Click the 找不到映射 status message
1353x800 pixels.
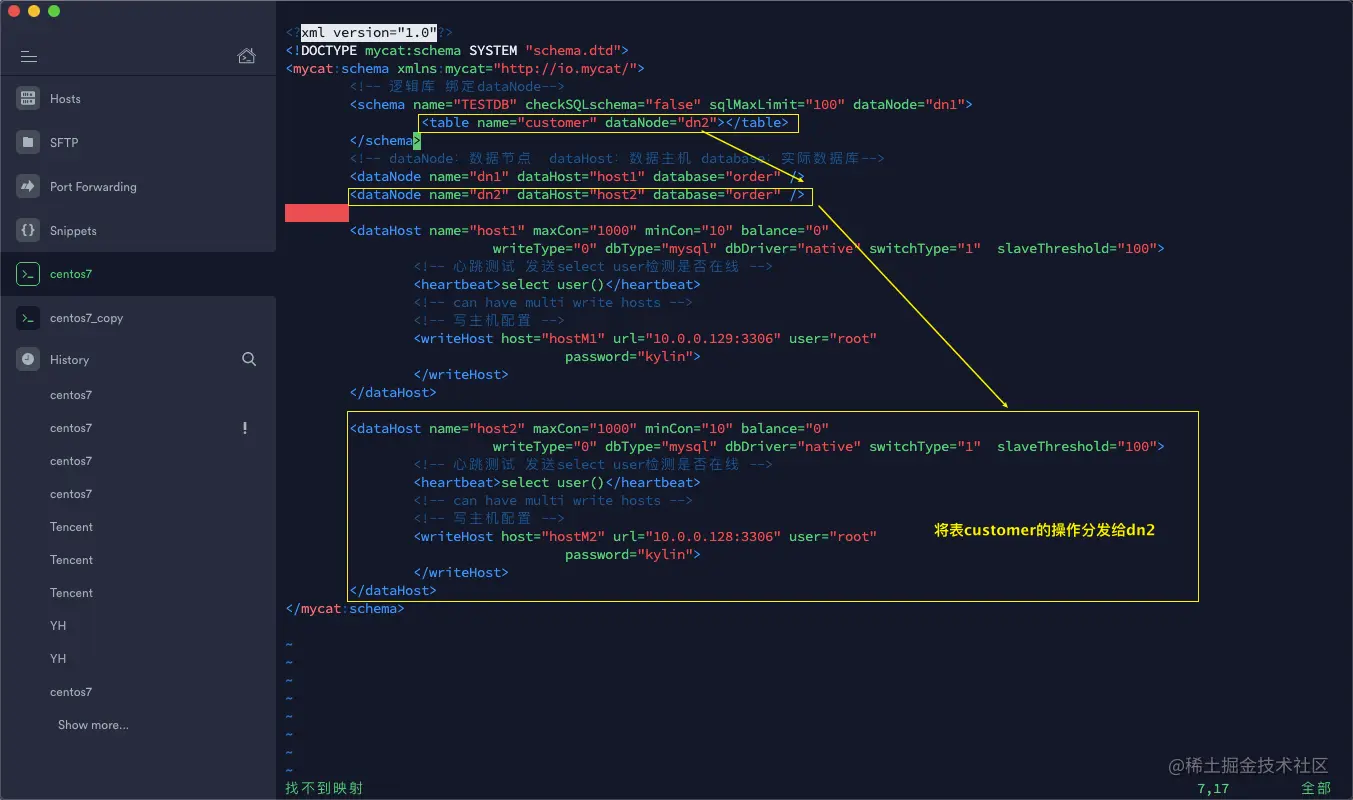[324, 789]
